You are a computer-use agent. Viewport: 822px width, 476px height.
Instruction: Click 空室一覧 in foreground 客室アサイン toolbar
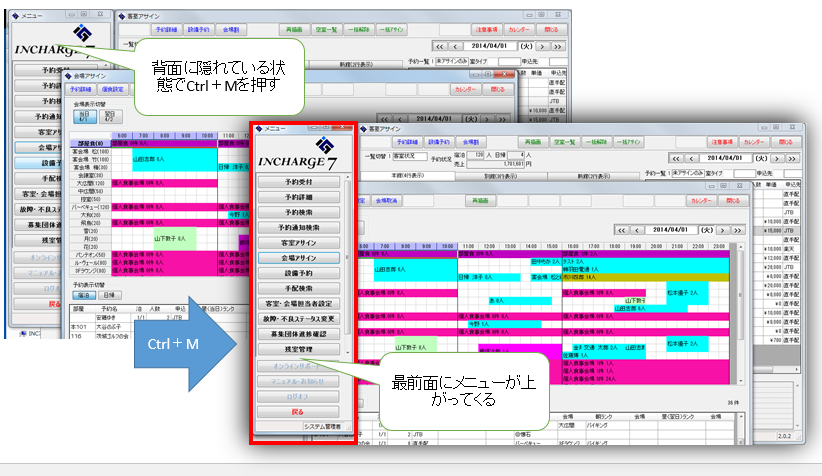pyautogui.click(x=565, y=142)
